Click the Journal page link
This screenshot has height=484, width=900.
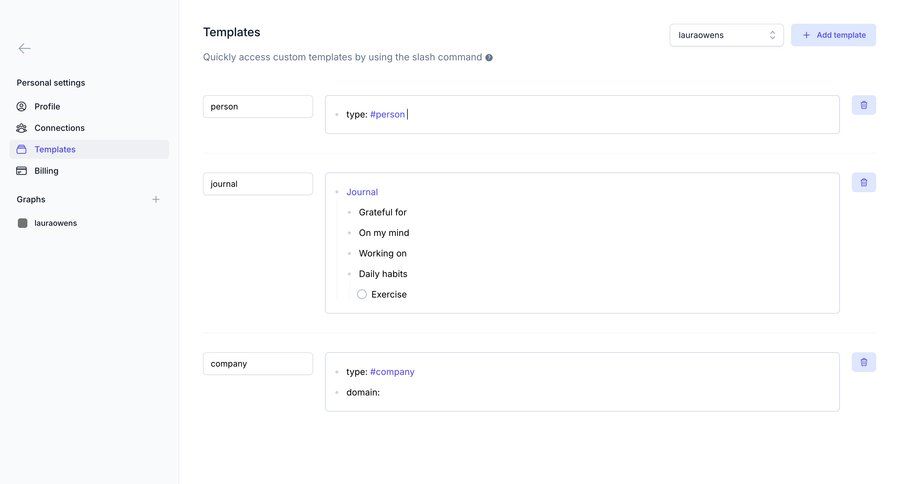(362, 192)
